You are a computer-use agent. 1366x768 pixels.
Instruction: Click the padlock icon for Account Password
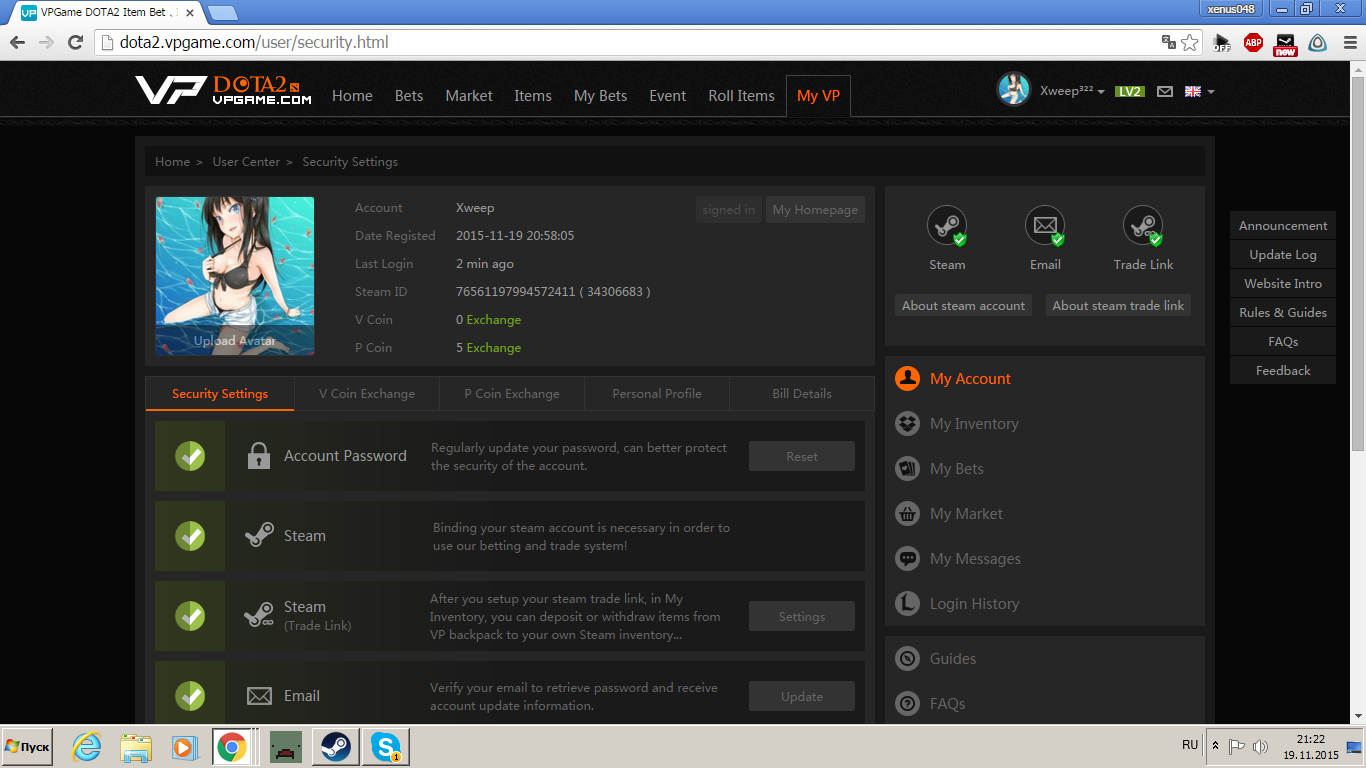259,456
